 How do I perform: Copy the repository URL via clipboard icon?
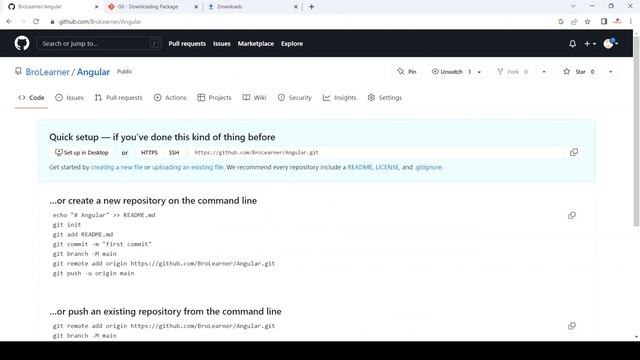click(573, 152)
